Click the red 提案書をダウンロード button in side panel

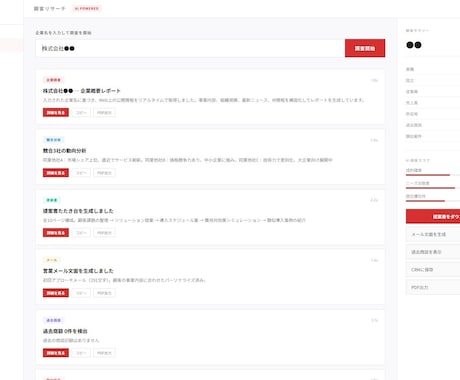[x=433, y=216]
